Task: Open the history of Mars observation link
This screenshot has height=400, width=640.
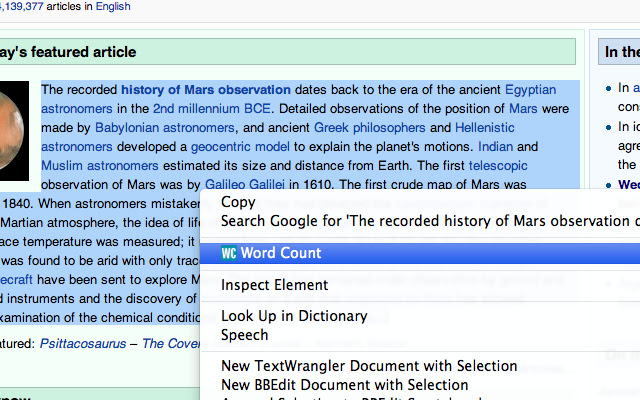Action: pos(206,90)
